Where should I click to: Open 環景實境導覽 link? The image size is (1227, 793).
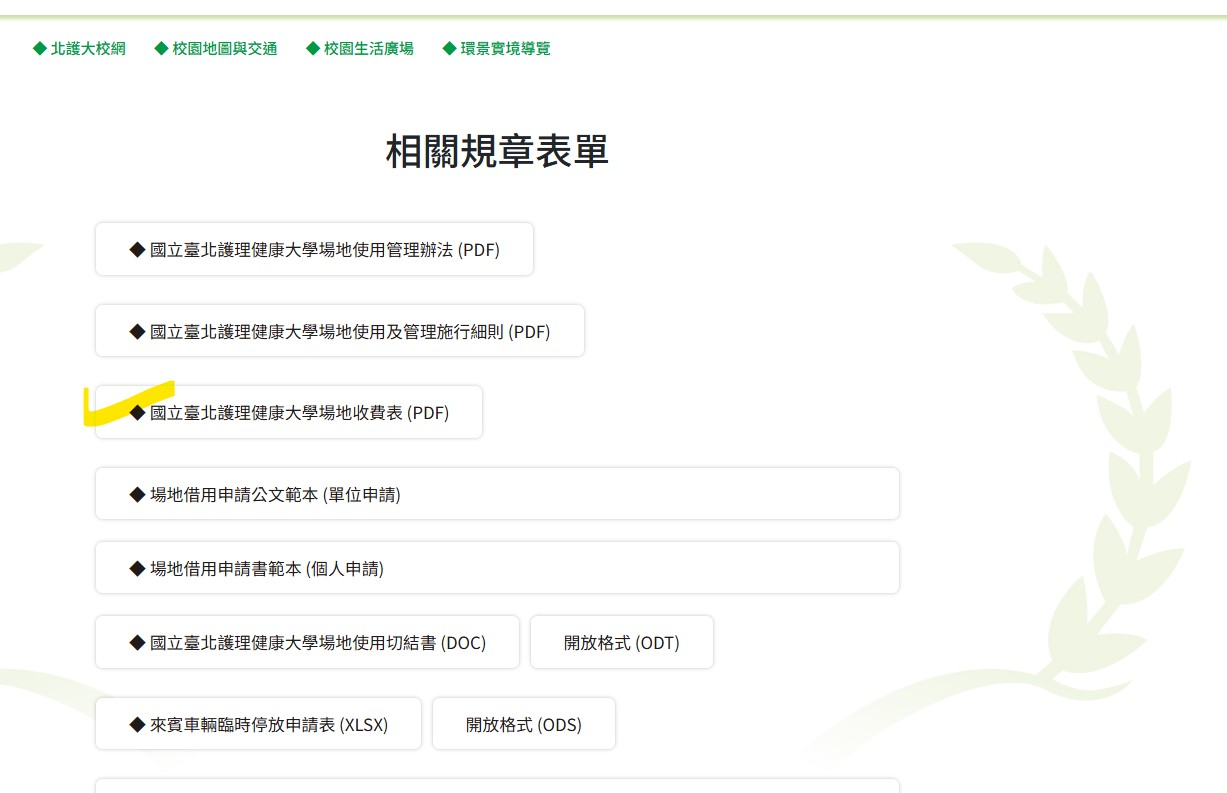[497, 48]
